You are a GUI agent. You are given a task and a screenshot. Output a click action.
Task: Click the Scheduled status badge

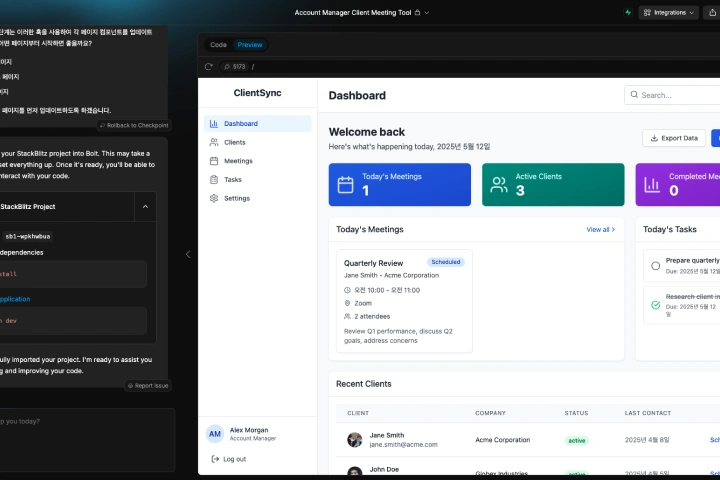(445, 262)
